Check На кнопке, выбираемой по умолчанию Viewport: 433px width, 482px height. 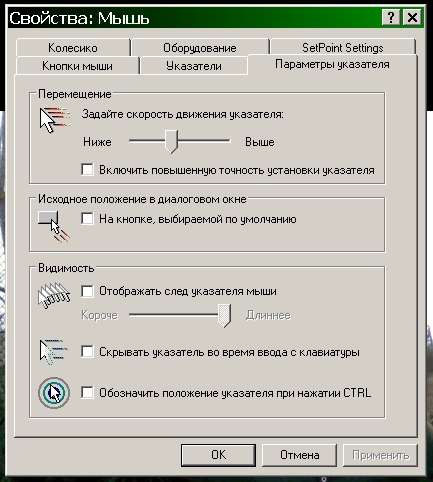(87, 219)
